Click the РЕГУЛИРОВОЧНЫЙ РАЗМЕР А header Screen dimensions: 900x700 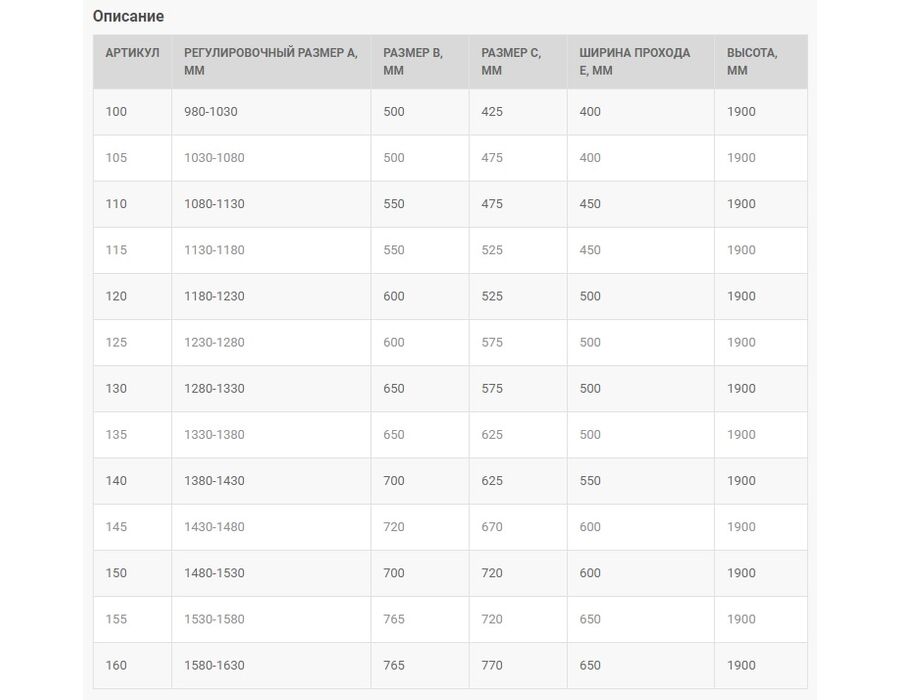(x=271, y=61)
